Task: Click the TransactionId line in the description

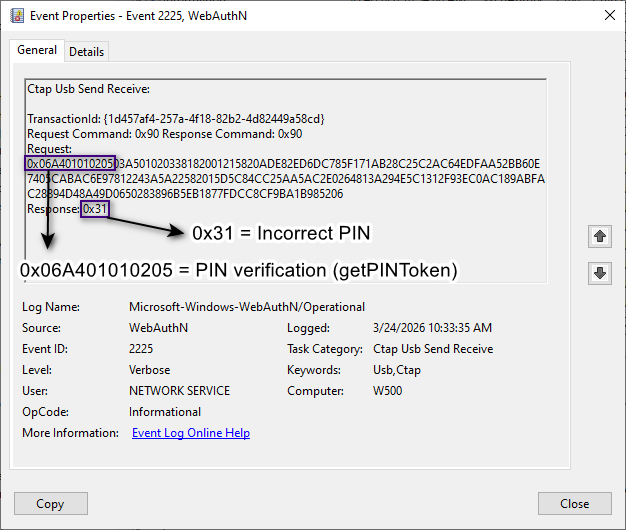Action: tap(176, 119)
